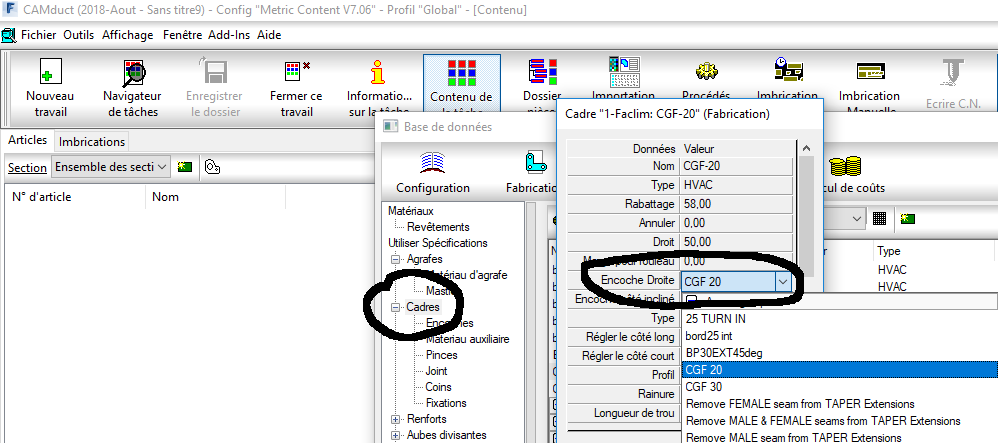The image size is (998, 443).
Task: Open the Procédés gear icon
Action: tap(706, 71)
